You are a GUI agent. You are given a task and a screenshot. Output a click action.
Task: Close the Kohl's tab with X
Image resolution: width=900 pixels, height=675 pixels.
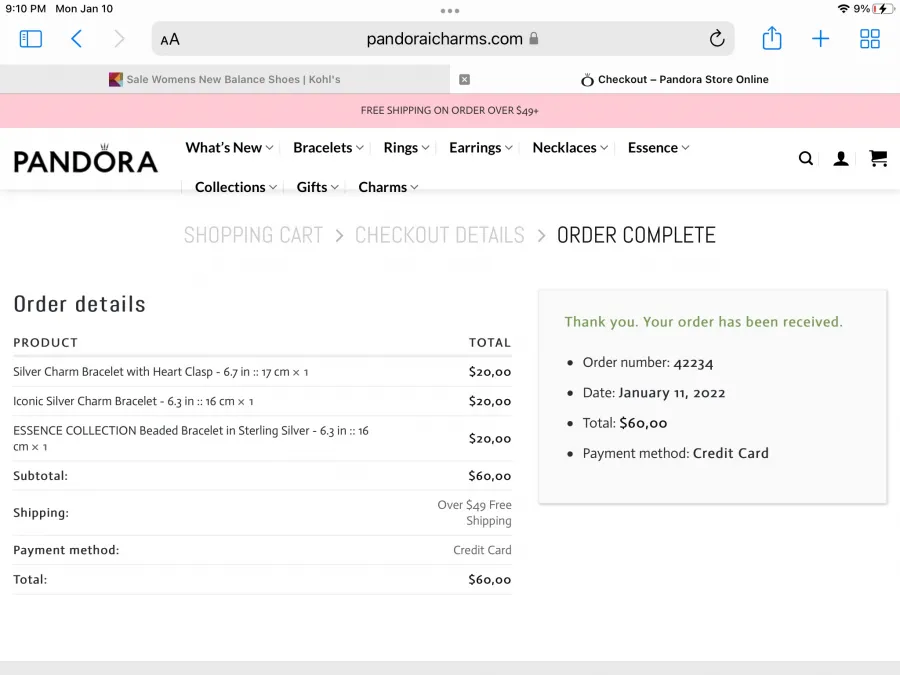pyautogui.click(x=464, y=79)
